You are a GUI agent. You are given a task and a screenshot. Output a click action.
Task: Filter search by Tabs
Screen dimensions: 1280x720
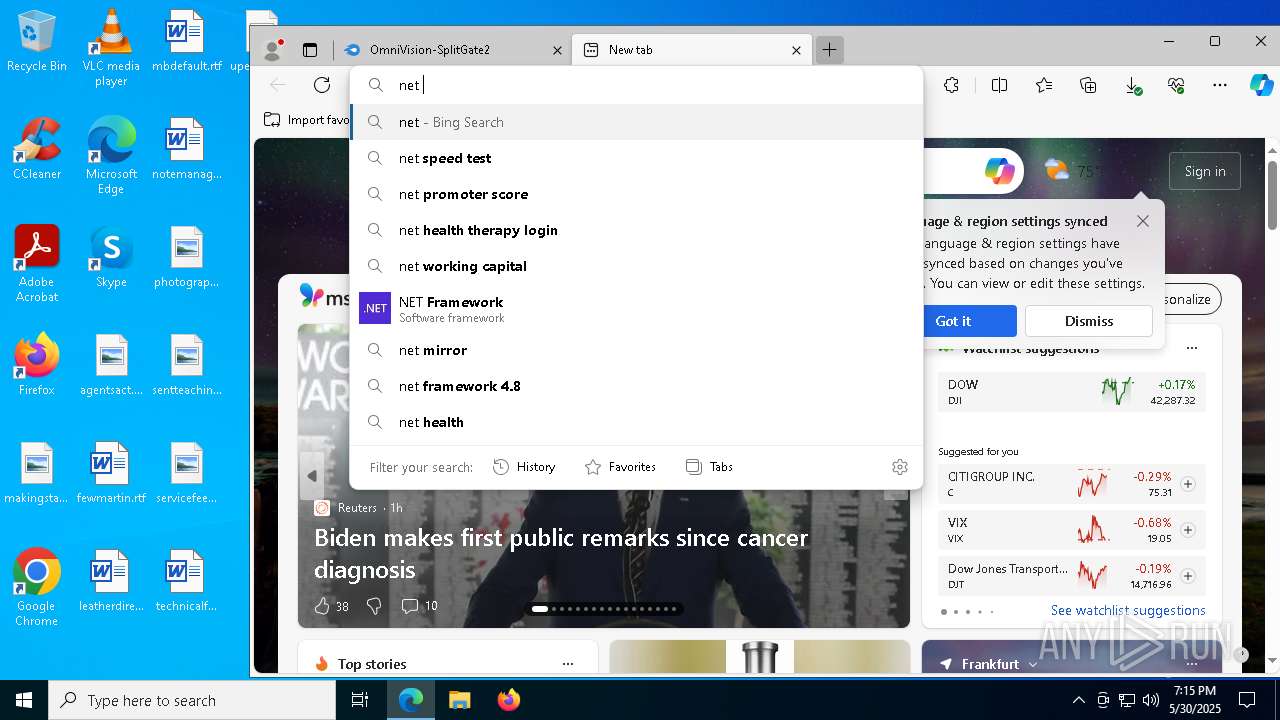click(x=709, y=467)
